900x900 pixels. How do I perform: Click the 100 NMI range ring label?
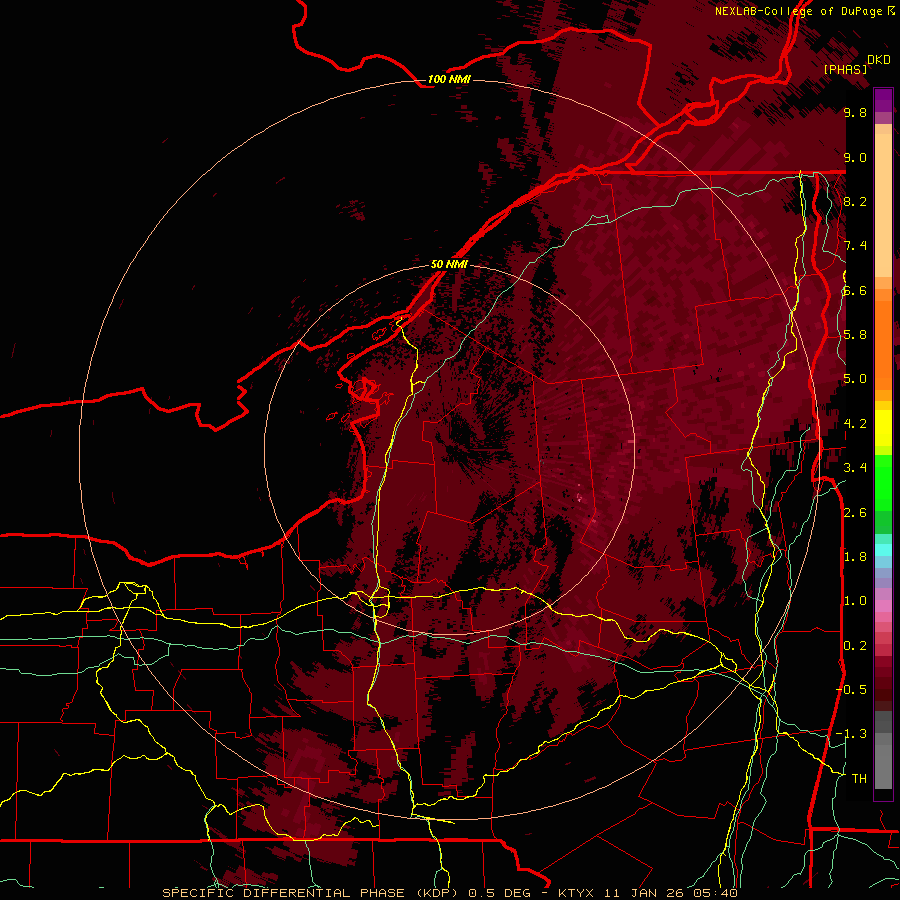tap(449, 79)
